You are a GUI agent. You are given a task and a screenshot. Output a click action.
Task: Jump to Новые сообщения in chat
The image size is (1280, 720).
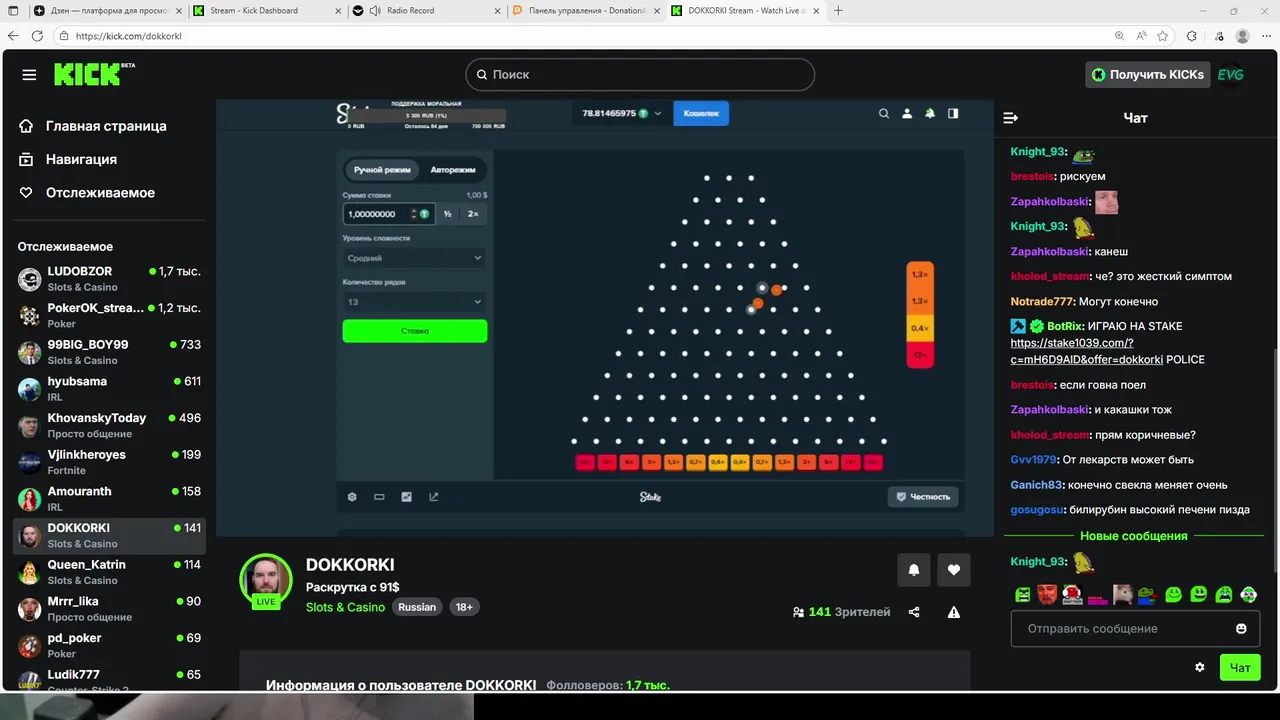1134,536
